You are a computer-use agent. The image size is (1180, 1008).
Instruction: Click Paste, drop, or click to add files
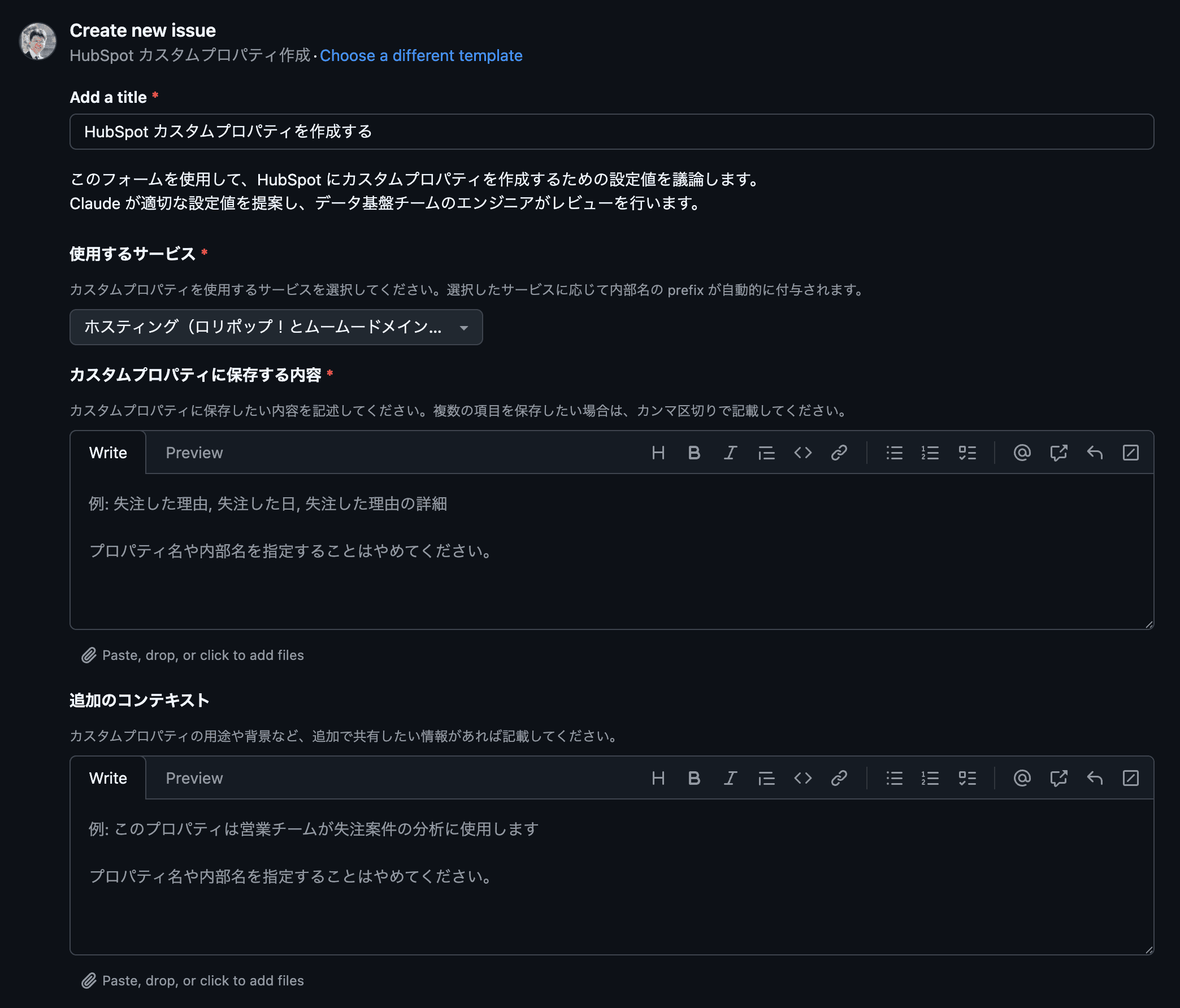(x=203, y=655)
